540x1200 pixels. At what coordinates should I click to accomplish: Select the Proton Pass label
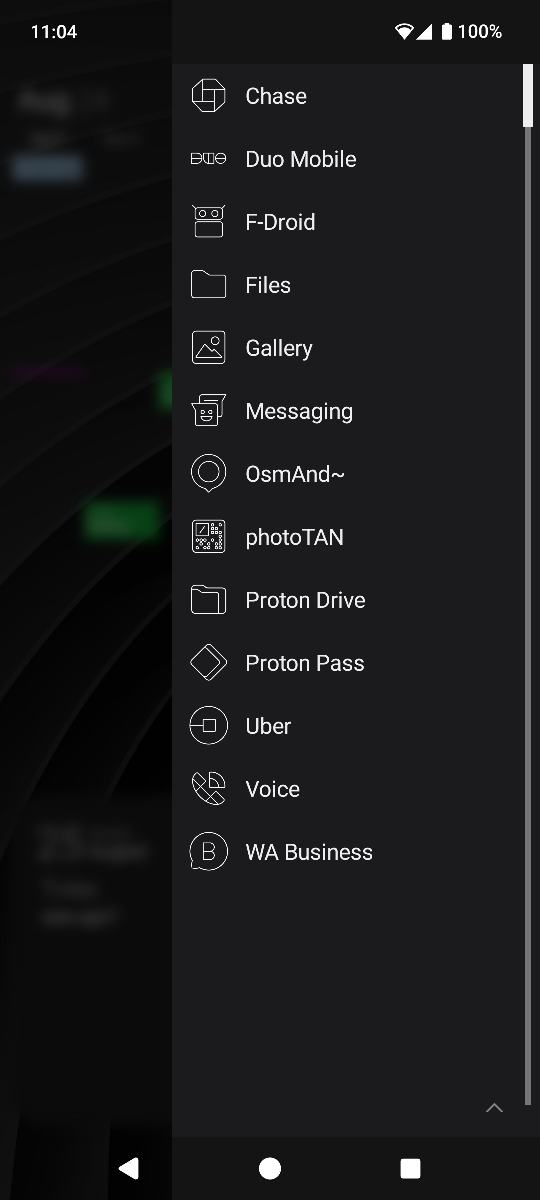[x=305, y=663]
